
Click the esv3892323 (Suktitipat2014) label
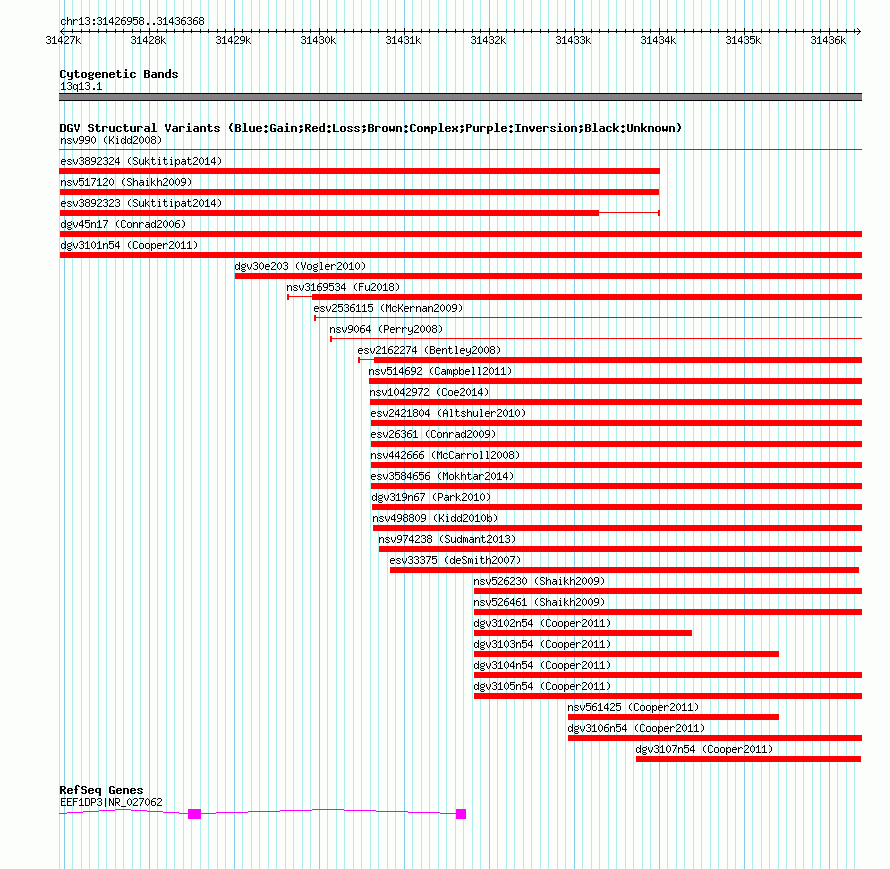pyautogui.click(x=141, y=203)
